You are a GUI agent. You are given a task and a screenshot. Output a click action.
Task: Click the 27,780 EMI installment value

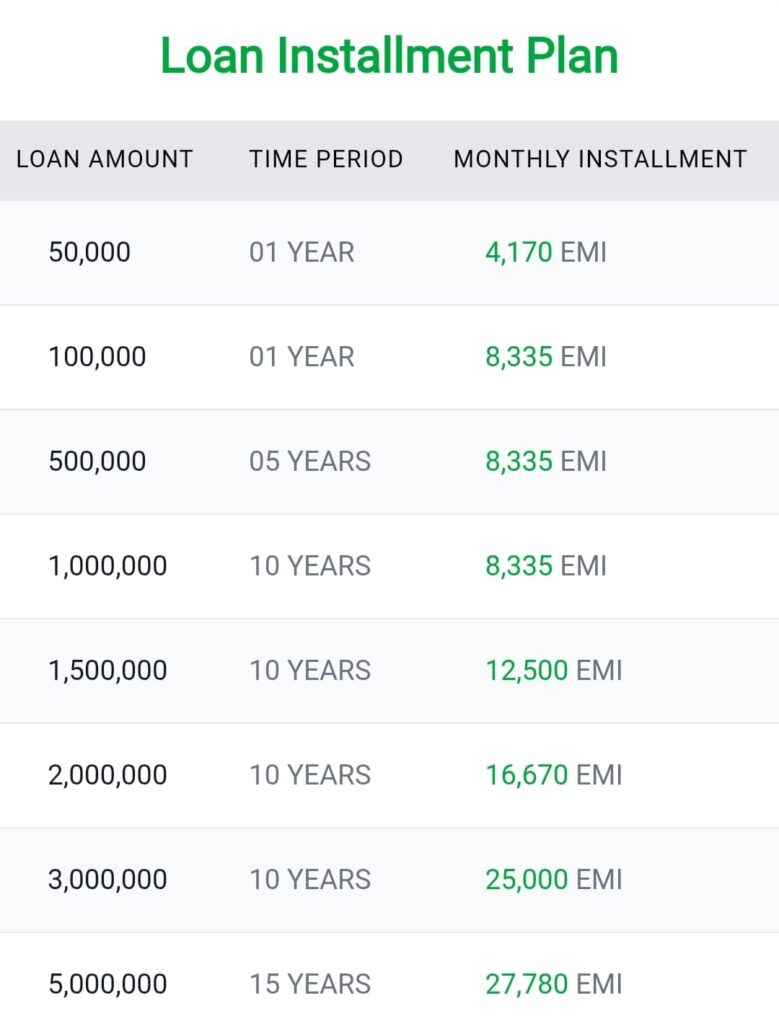pyautogui.click(x=554, y=984)
